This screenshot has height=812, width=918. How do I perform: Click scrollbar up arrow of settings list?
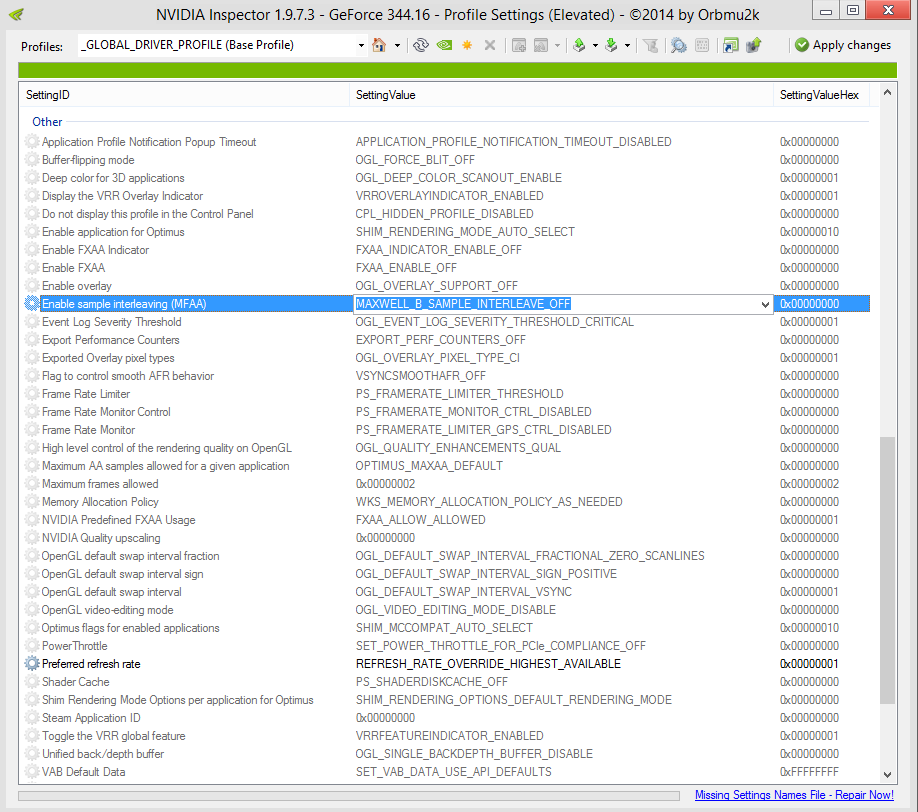click(888, 92)
